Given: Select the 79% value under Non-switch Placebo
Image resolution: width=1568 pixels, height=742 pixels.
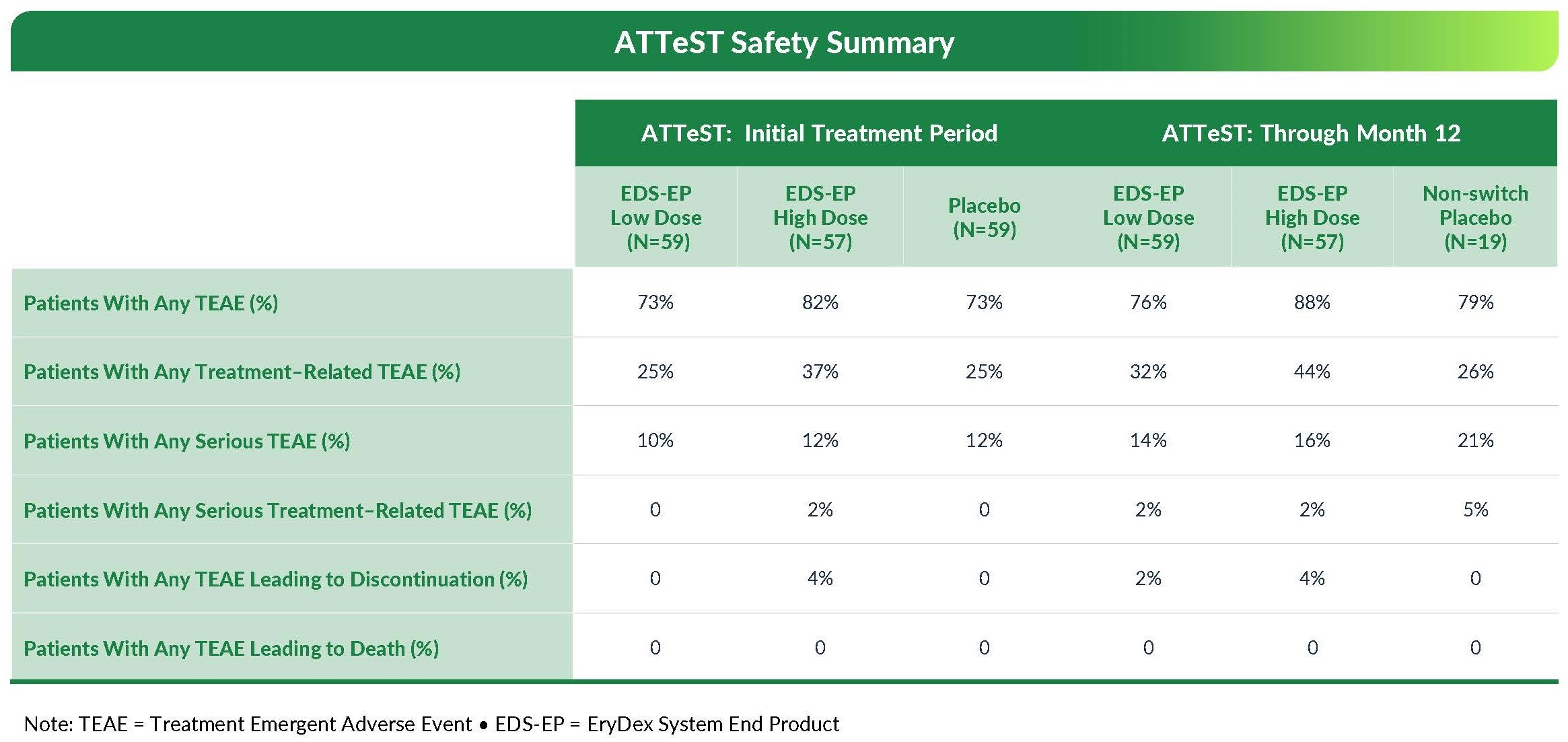Looking at the screenshot, I should (1475, 302).
